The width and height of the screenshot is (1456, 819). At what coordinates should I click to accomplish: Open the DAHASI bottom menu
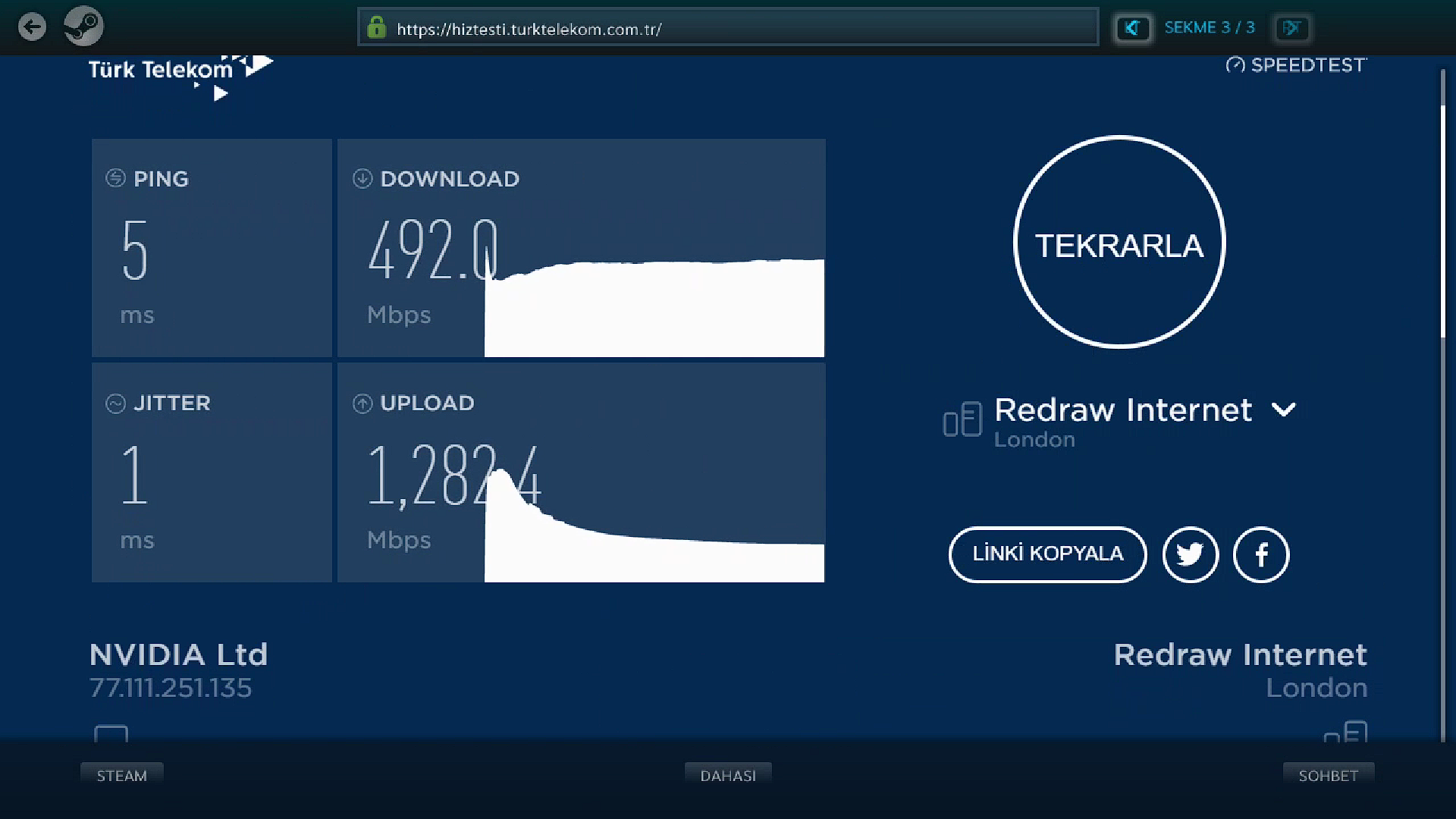[x=728, y=775]
